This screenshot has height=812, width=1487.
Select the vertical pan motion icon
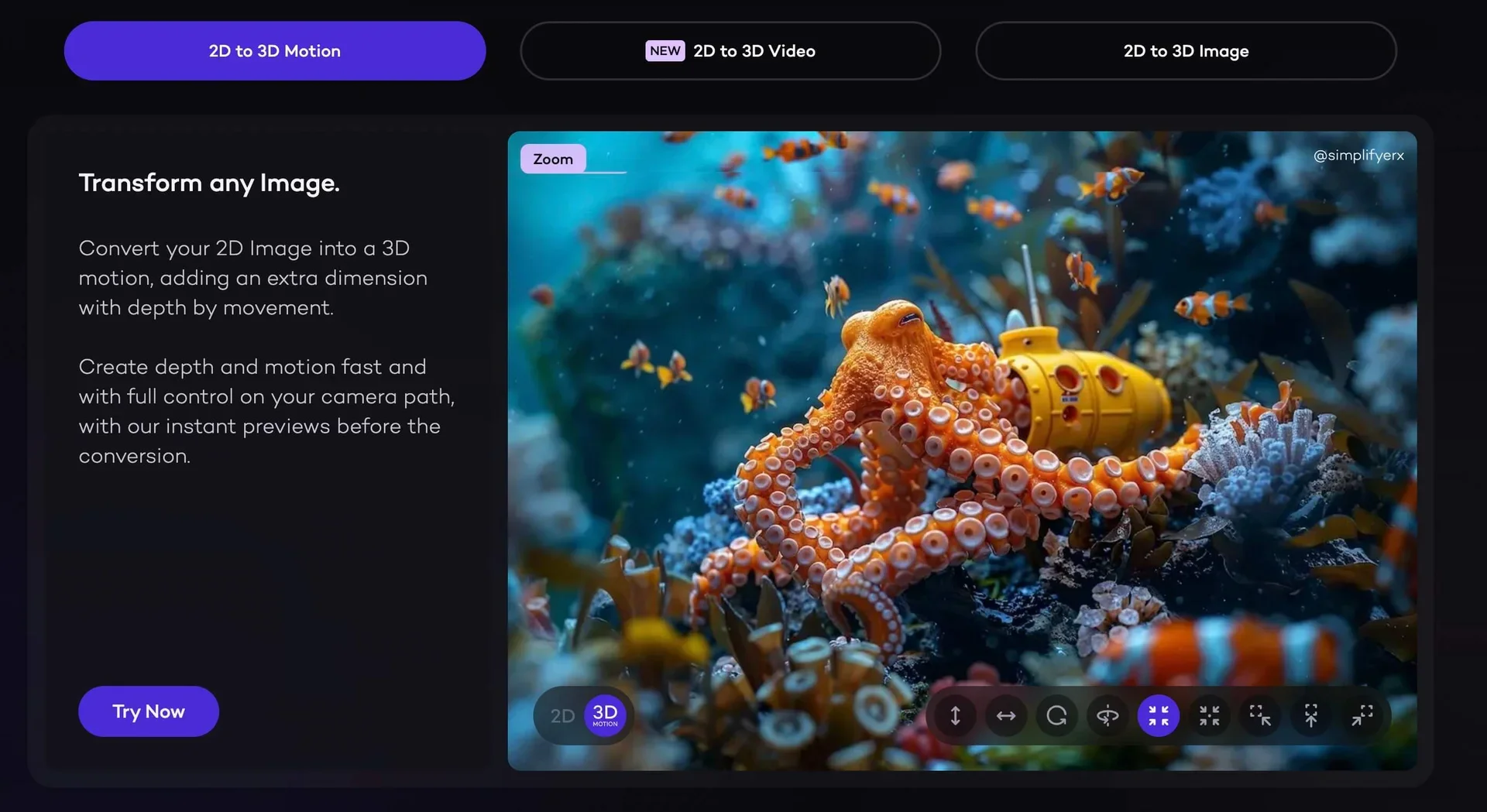(955, 715)
